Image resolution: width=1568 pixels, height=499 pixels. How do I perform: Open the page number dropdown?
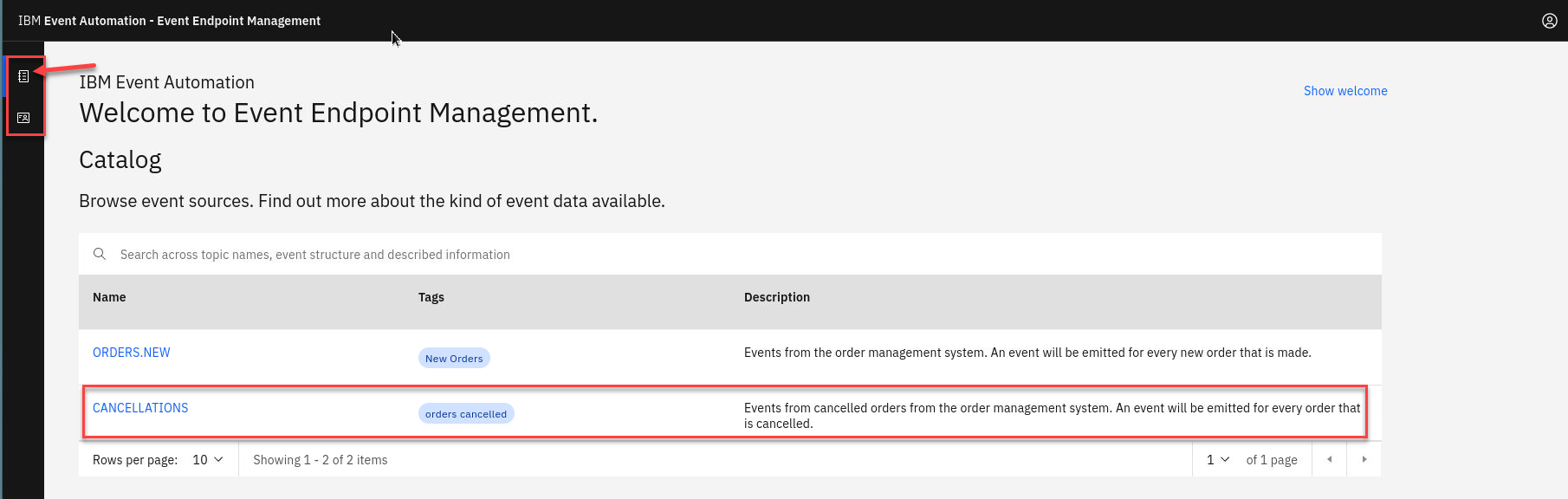(1217, 460)
